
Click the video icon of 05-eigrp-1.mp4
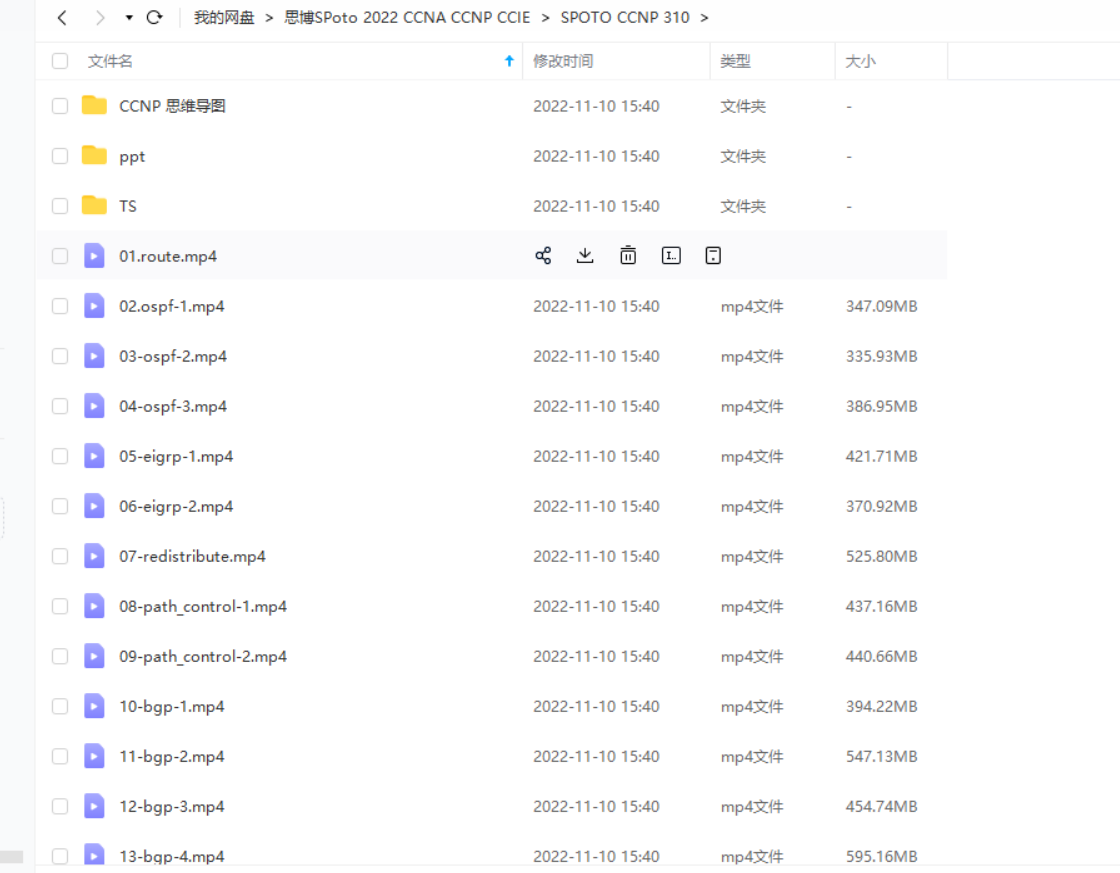(x=94, y=455)
